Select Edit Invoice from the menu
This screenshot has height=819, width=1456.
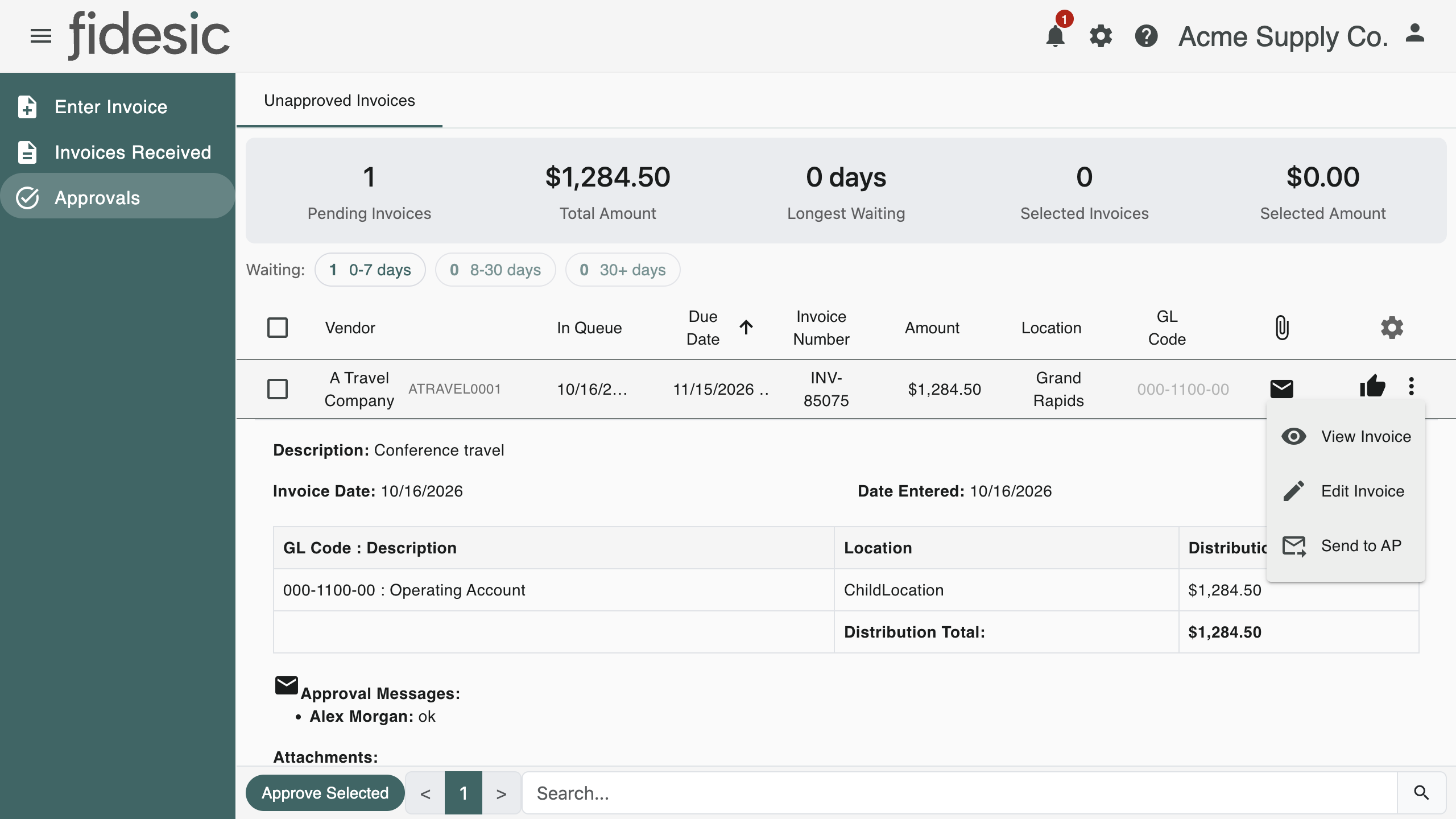[x=1346, y=491]
